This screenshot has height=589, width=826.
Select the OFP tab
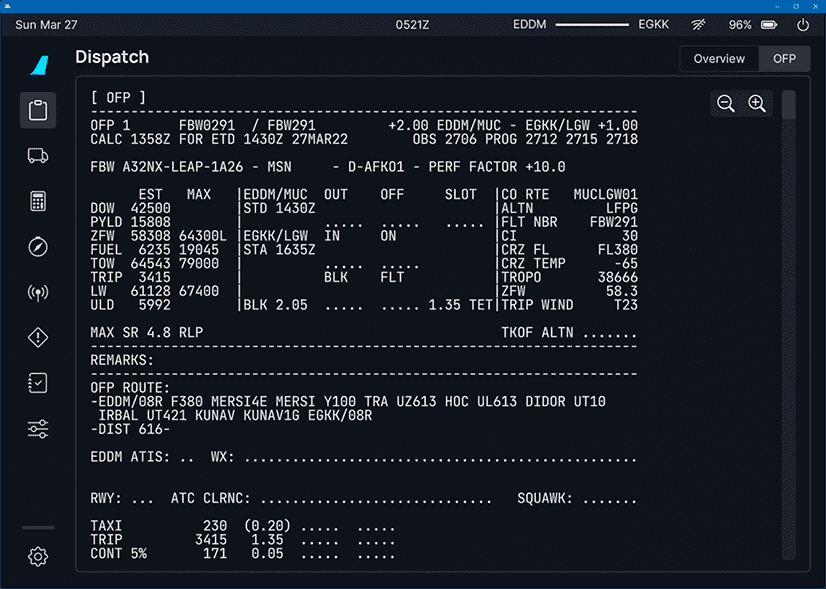pos(784,59)
